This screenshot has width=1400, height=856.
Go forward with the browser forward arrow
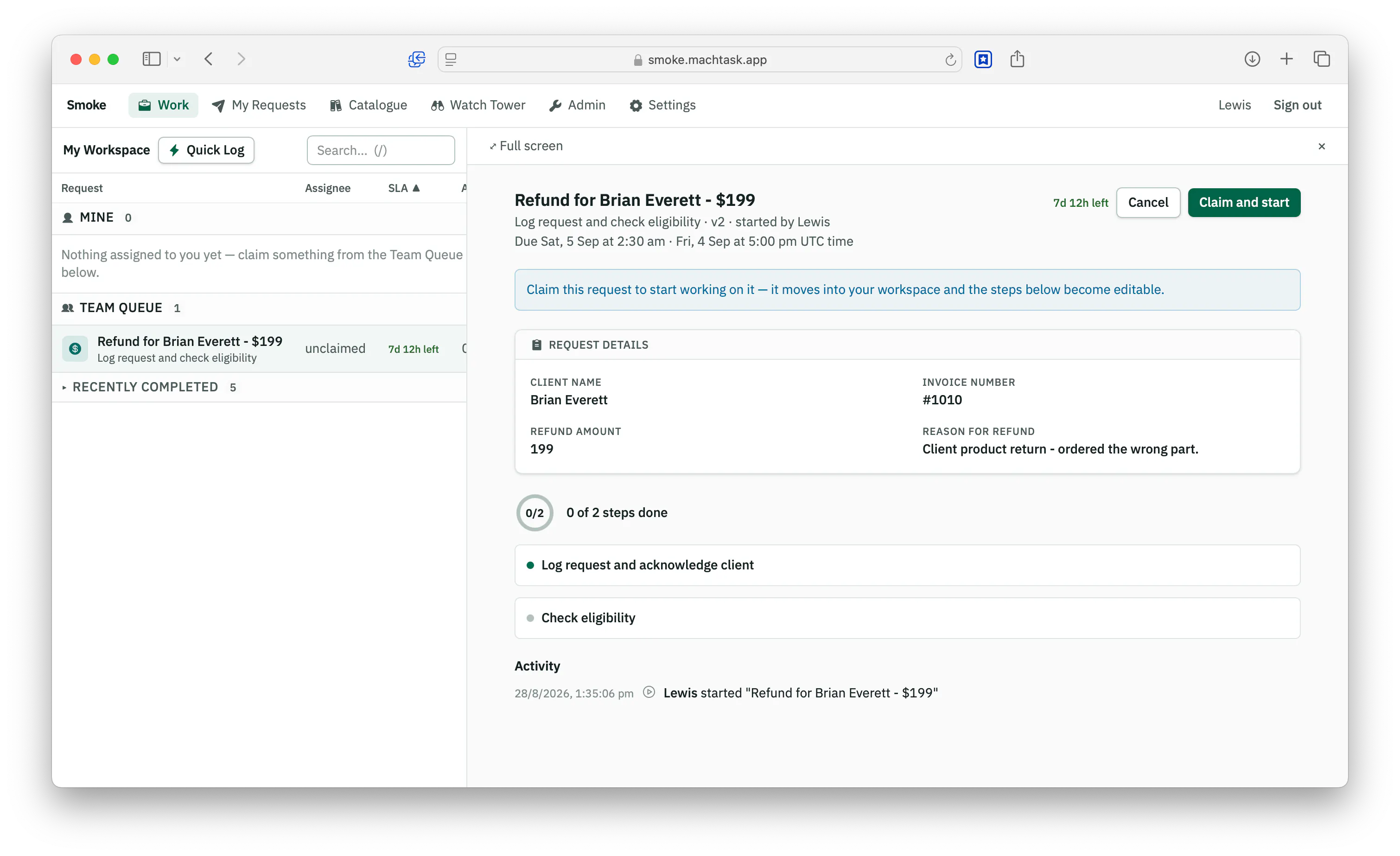coord(242,59)
